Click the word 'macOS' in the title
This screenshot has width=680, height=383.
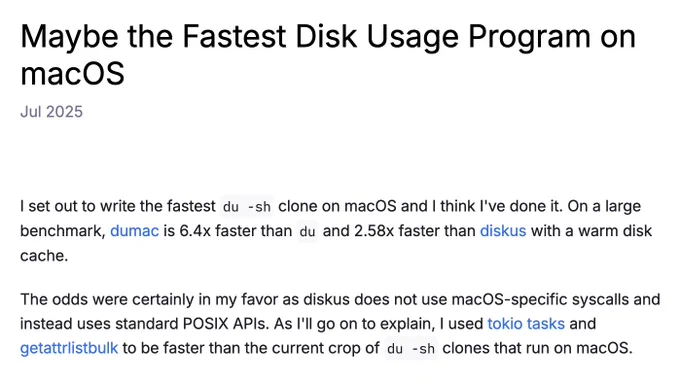(x=72, y=73)
